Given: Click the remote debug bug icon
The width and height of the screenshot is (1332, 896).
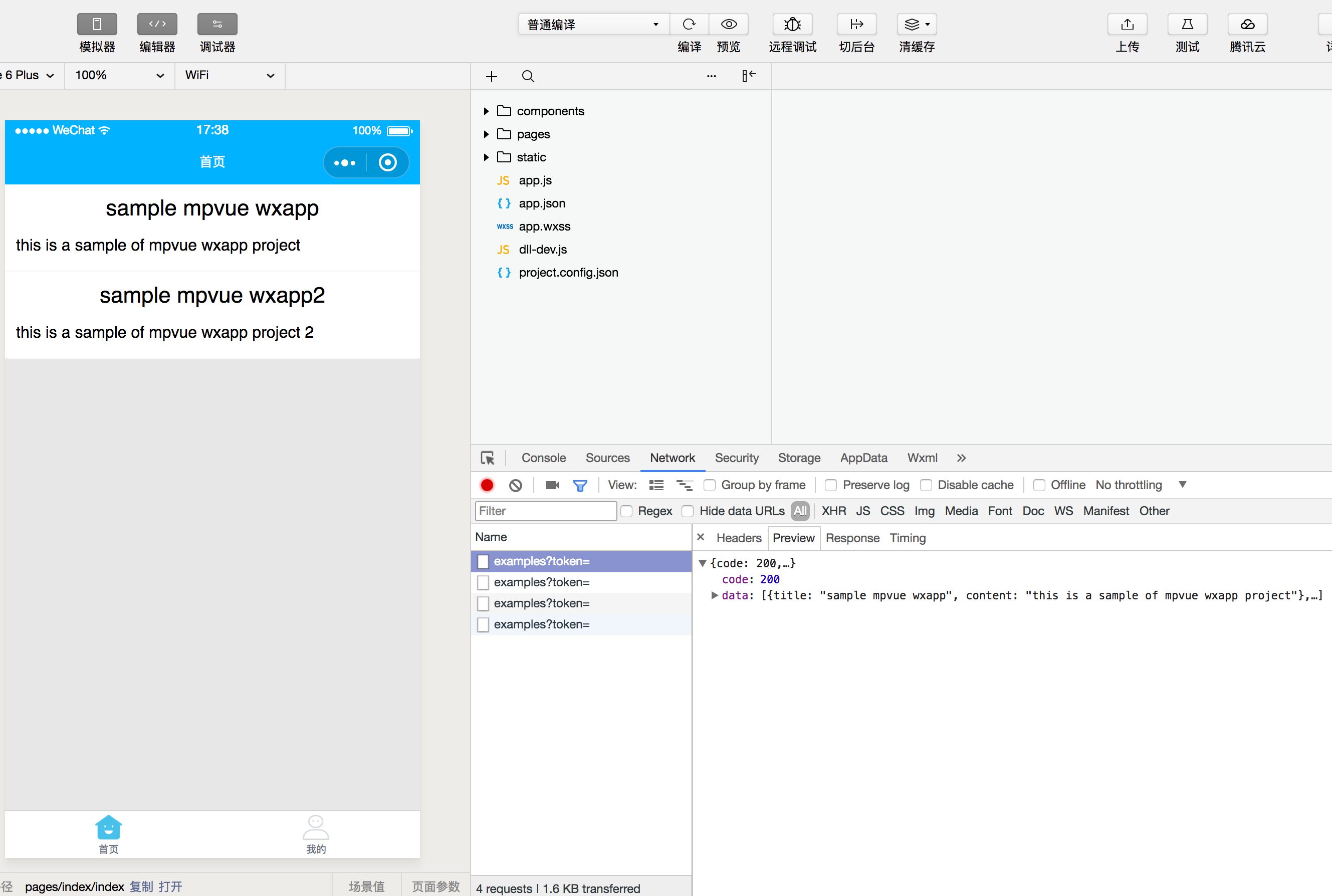Looking at the screenshot, I should coord(792,24).
